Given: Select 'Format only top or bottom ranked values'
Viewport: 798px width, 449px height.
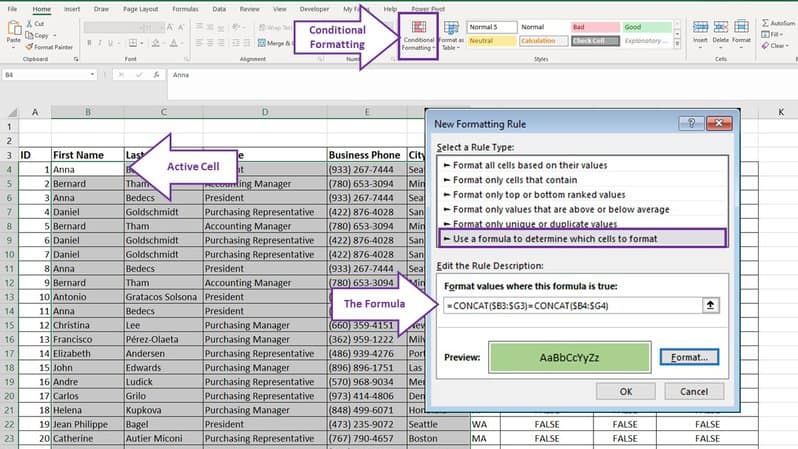Looking at the screenshot, I should 582,194.
